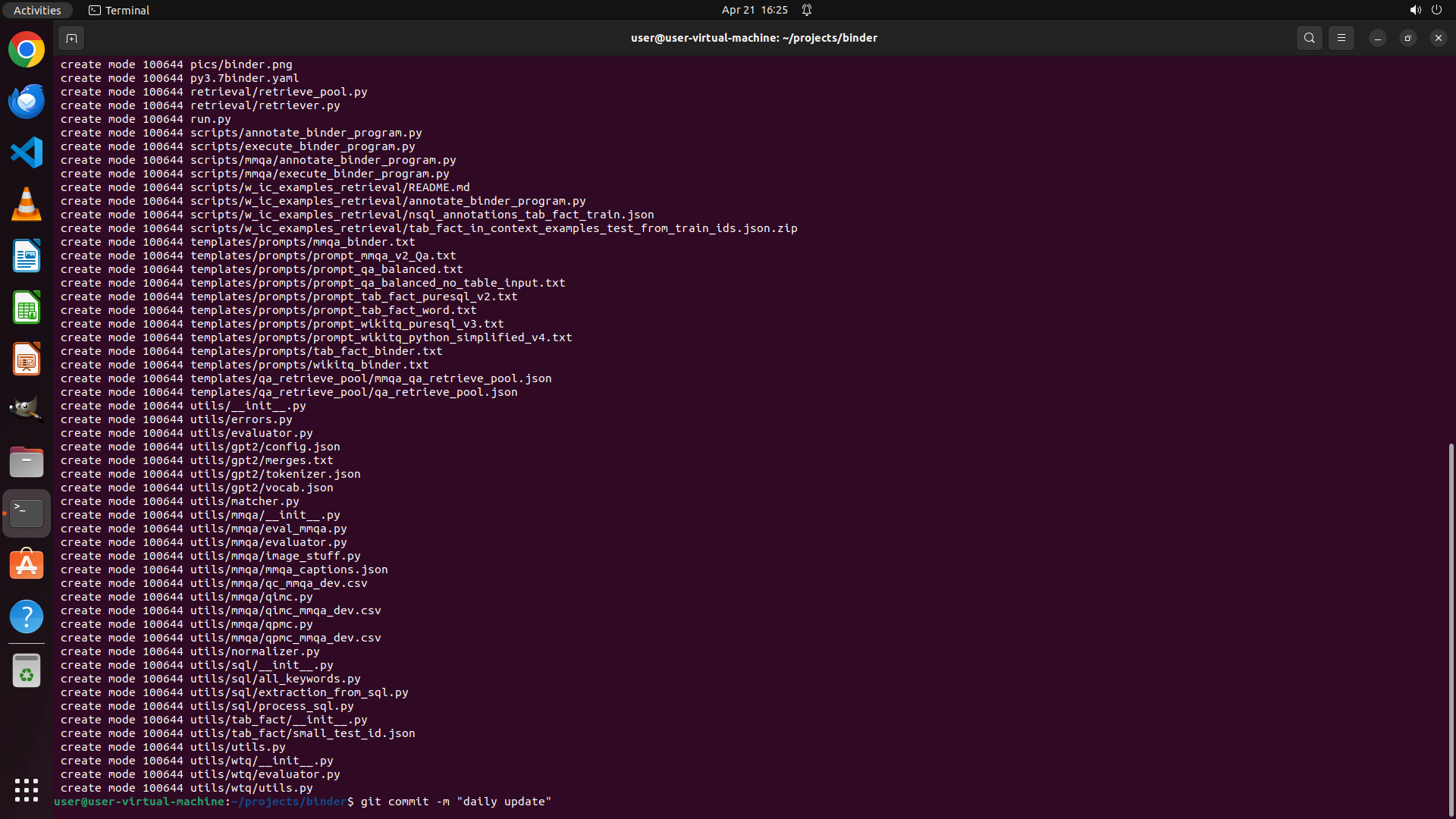The width and height of the screenshot is (1456, 819).
Task: Open a new terminal tab
Action: (x=71, y=38)
